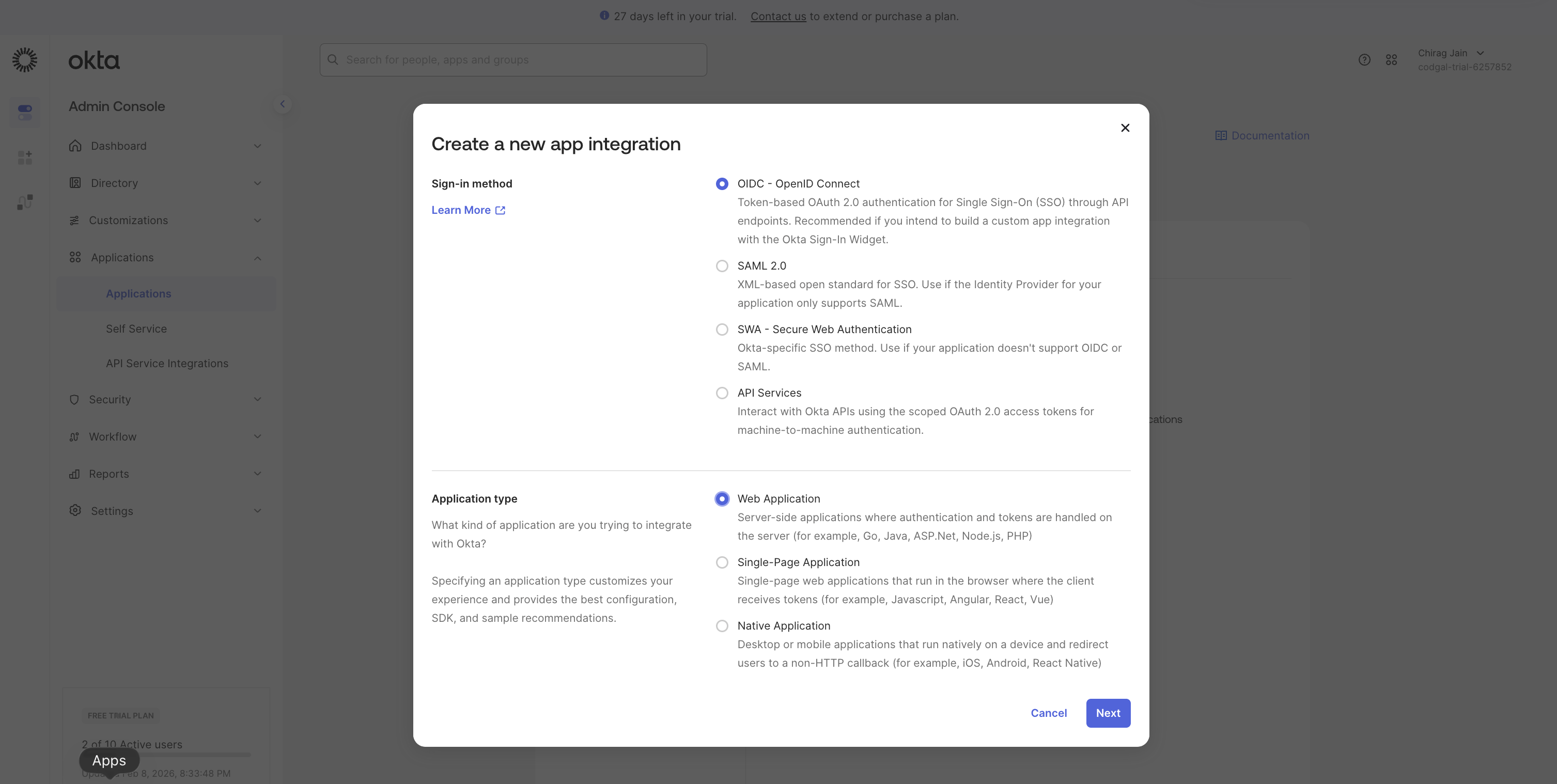Select the SAML 2.0 radio button

click(x=722, y=266)
